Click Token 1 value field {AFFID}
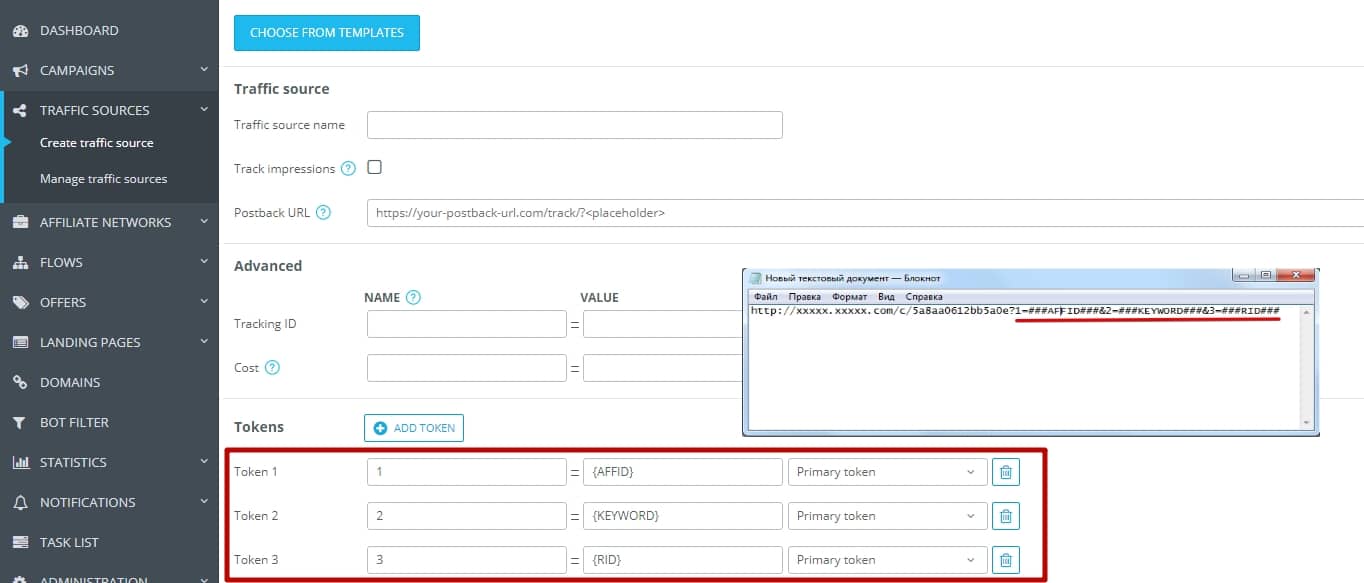This screenshot has height=583, width=1364. tap(683, 472)
